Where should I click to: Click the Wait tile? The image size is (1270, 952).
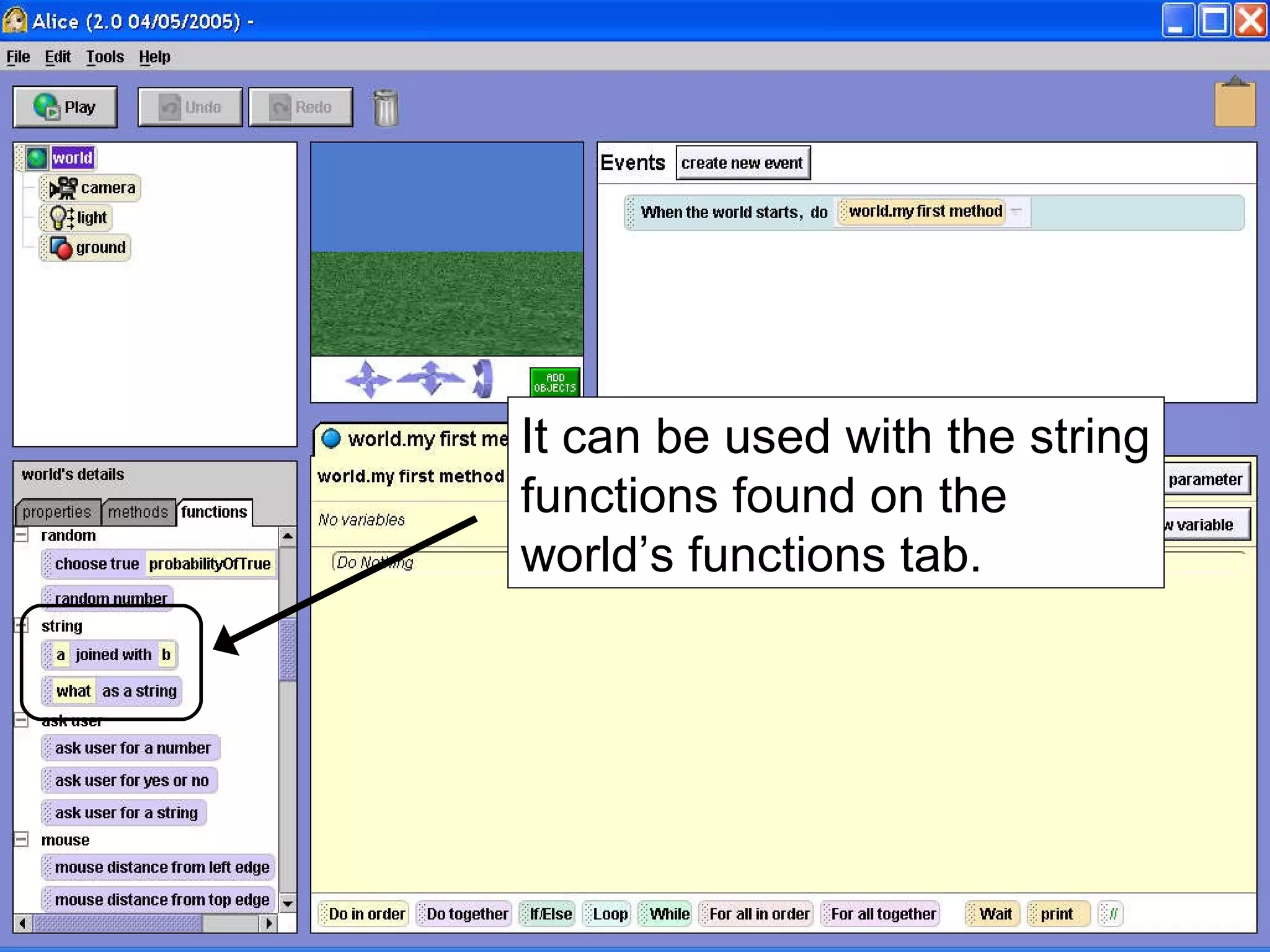point(993,914)
